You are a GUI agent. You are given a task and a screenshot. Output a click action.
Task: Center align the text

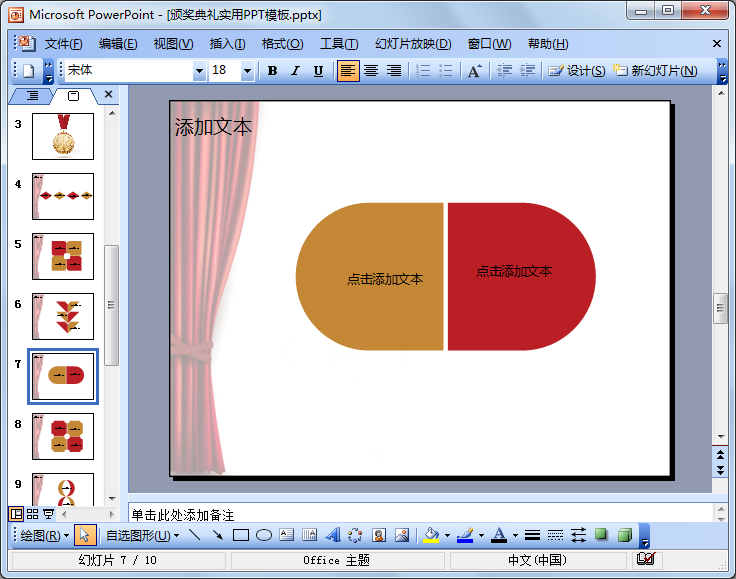tap(371, 71)
